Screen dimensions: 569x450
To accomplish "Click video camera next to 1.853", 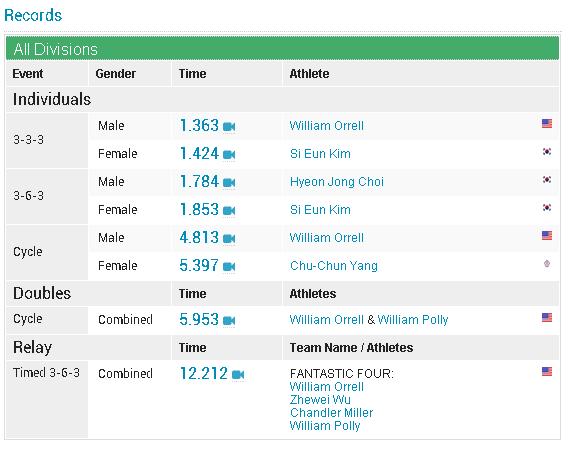I will [x=229, y=210].
